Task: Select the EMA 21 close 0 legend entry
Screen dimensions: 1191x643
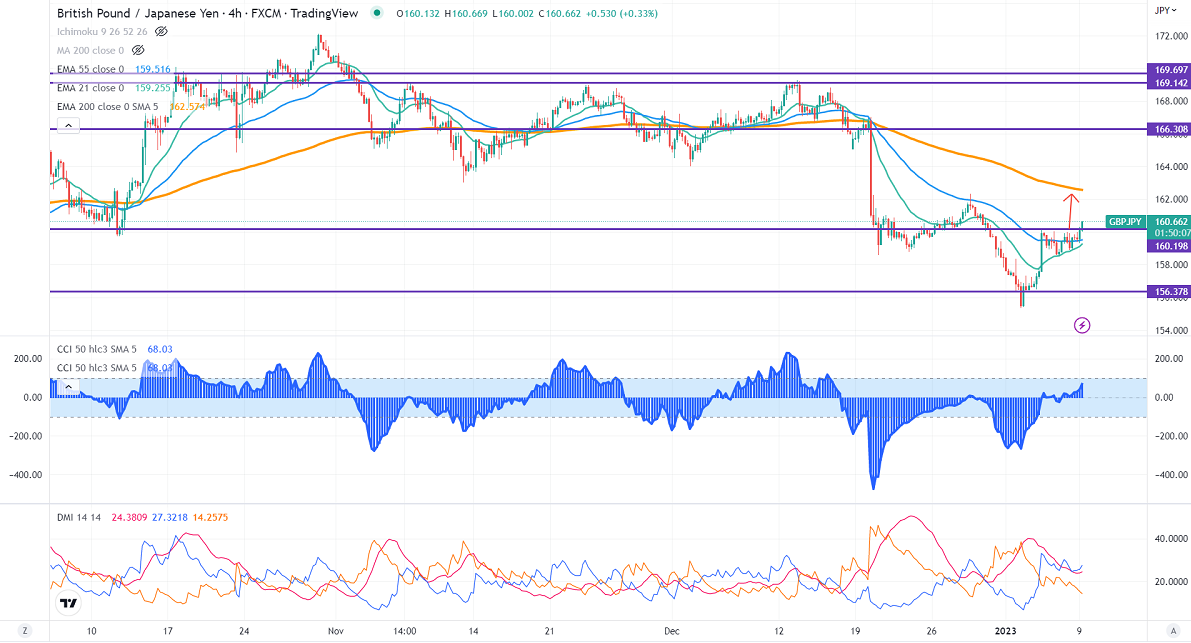Action: click(x=90, y=88)
